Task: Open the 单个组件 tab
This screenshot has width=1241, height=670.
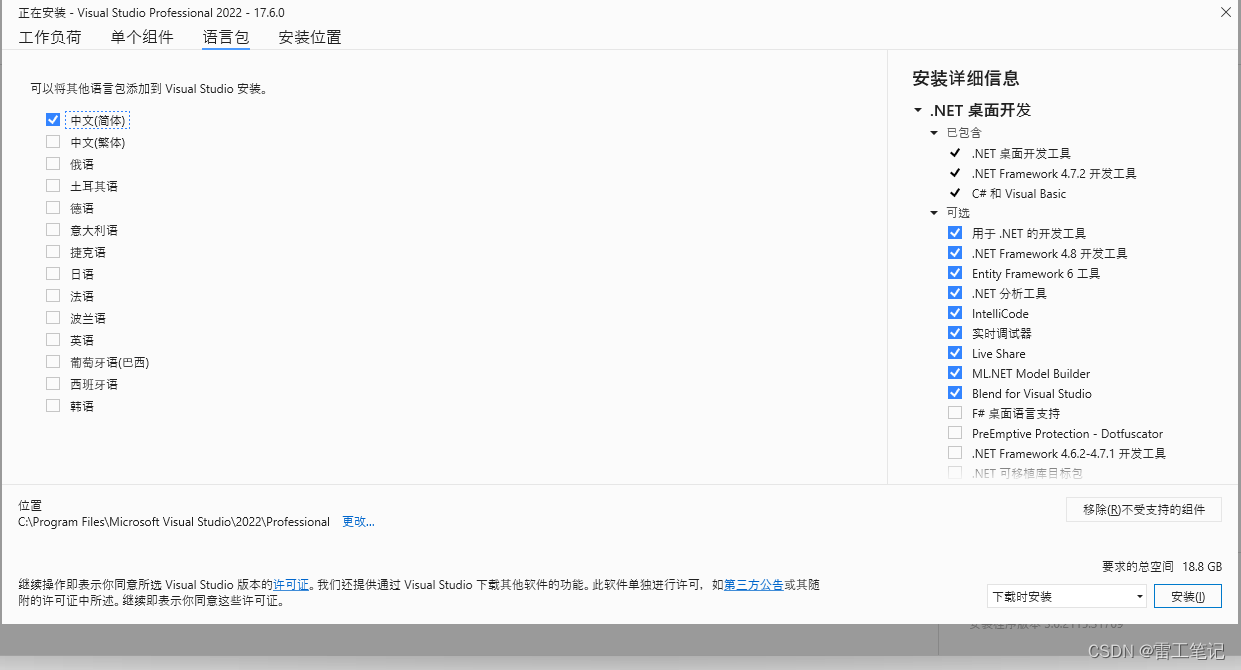Action: coord(142,37)
